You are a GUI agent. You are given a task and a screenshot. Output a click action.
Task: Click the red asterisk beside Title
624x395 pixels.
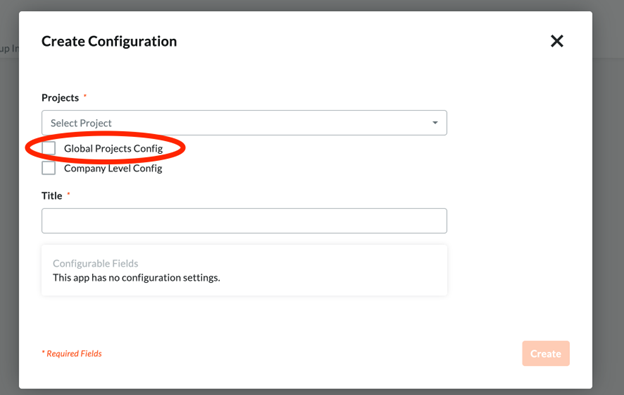click(68, 194)
